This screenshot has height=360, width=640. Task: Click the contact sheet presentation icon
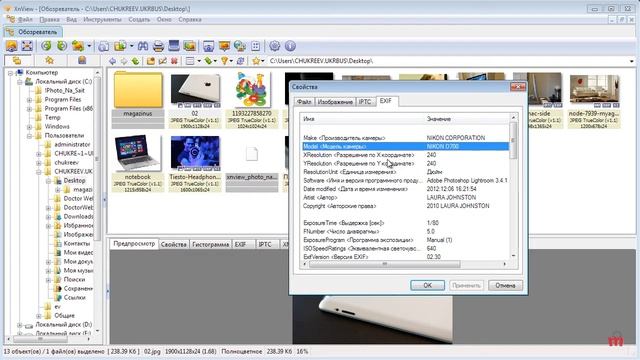(x=224, y=46)
